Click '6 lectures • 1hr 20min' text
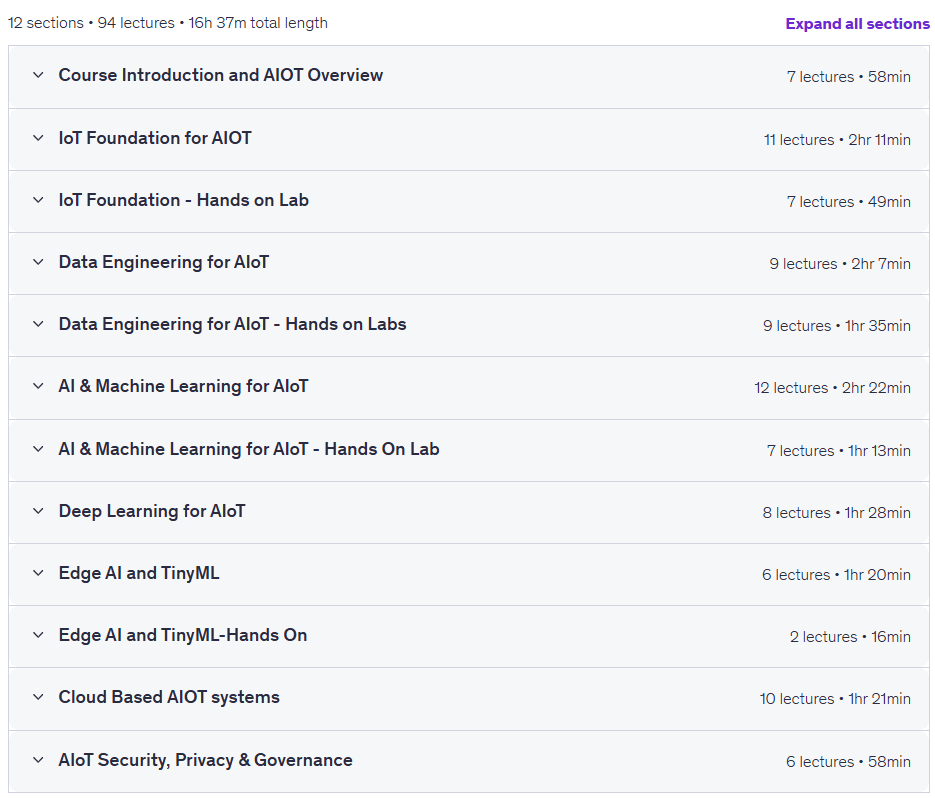Screen dimensions: 935x798 (x=837, y=575)
